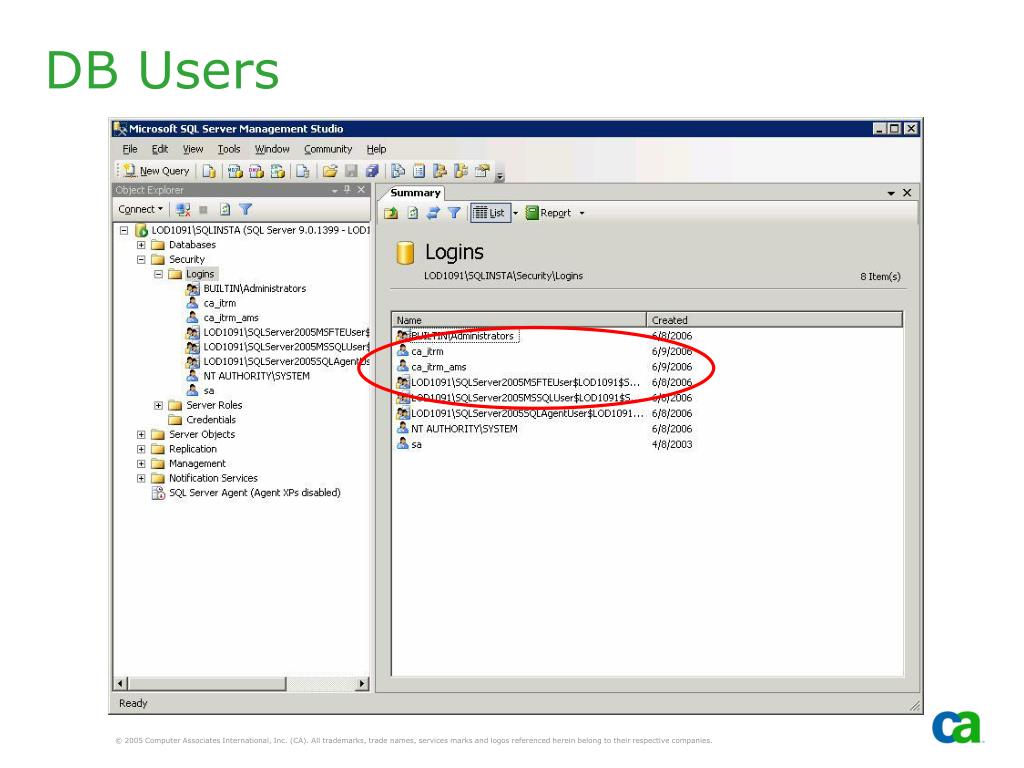The width and height of the screenshot is (1024, 768).
Task: Click the Refresh icon in Summary toolbar
Action: (413, 213)
